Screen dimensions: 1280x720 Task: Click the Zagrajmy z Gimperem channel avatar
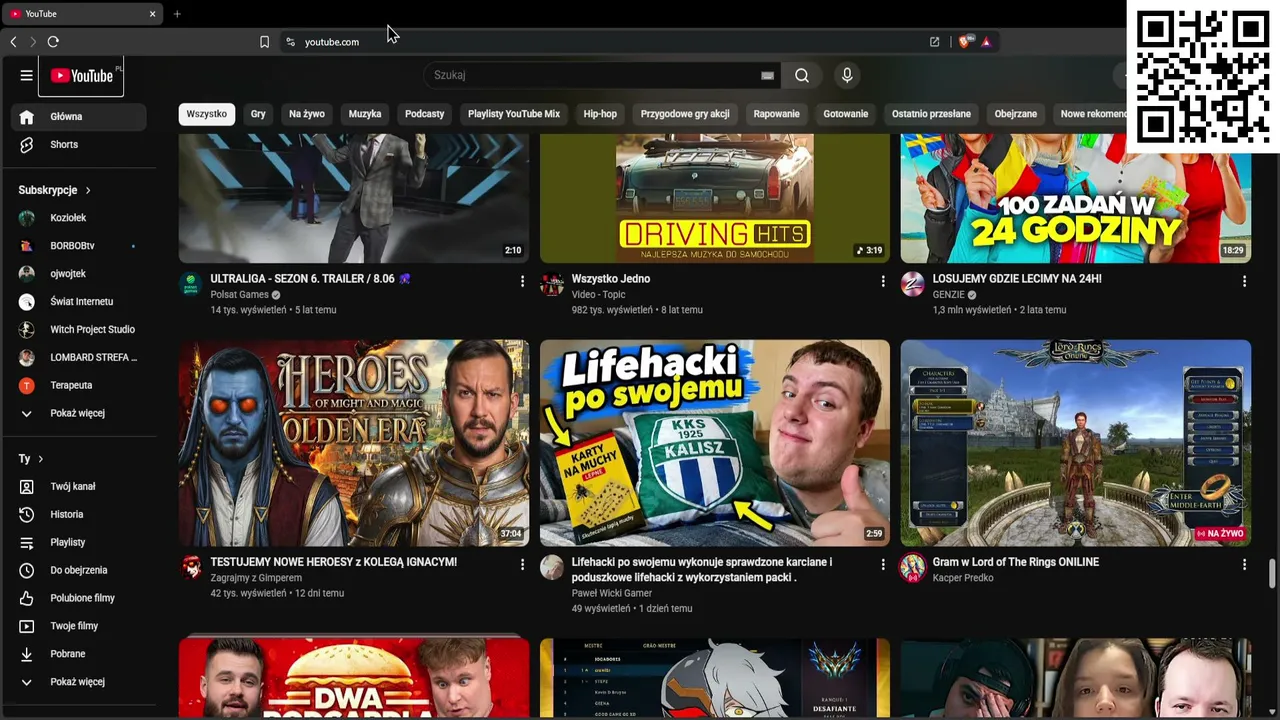[190, 568]
